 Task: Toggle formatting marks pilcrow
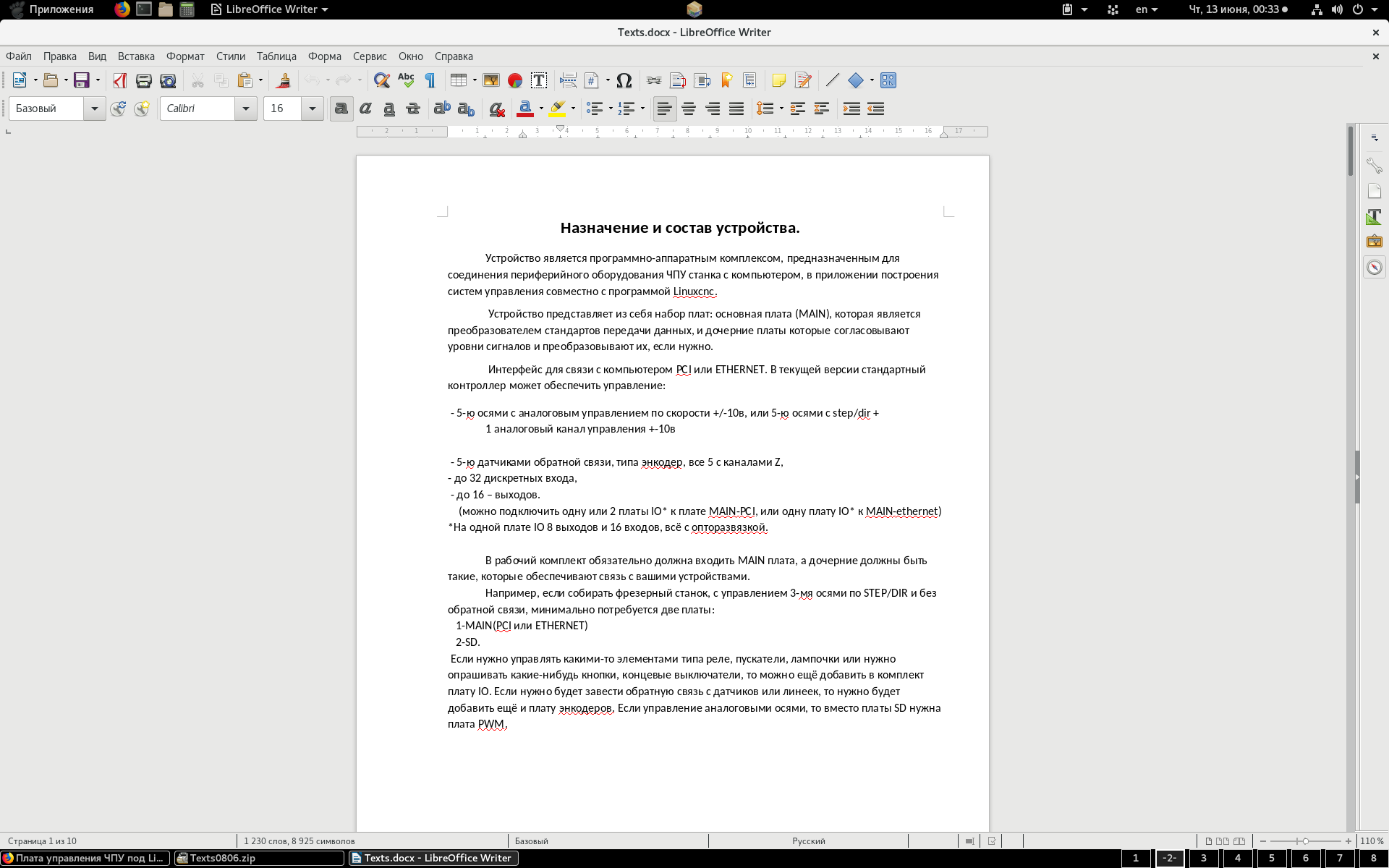pos(430,80)
